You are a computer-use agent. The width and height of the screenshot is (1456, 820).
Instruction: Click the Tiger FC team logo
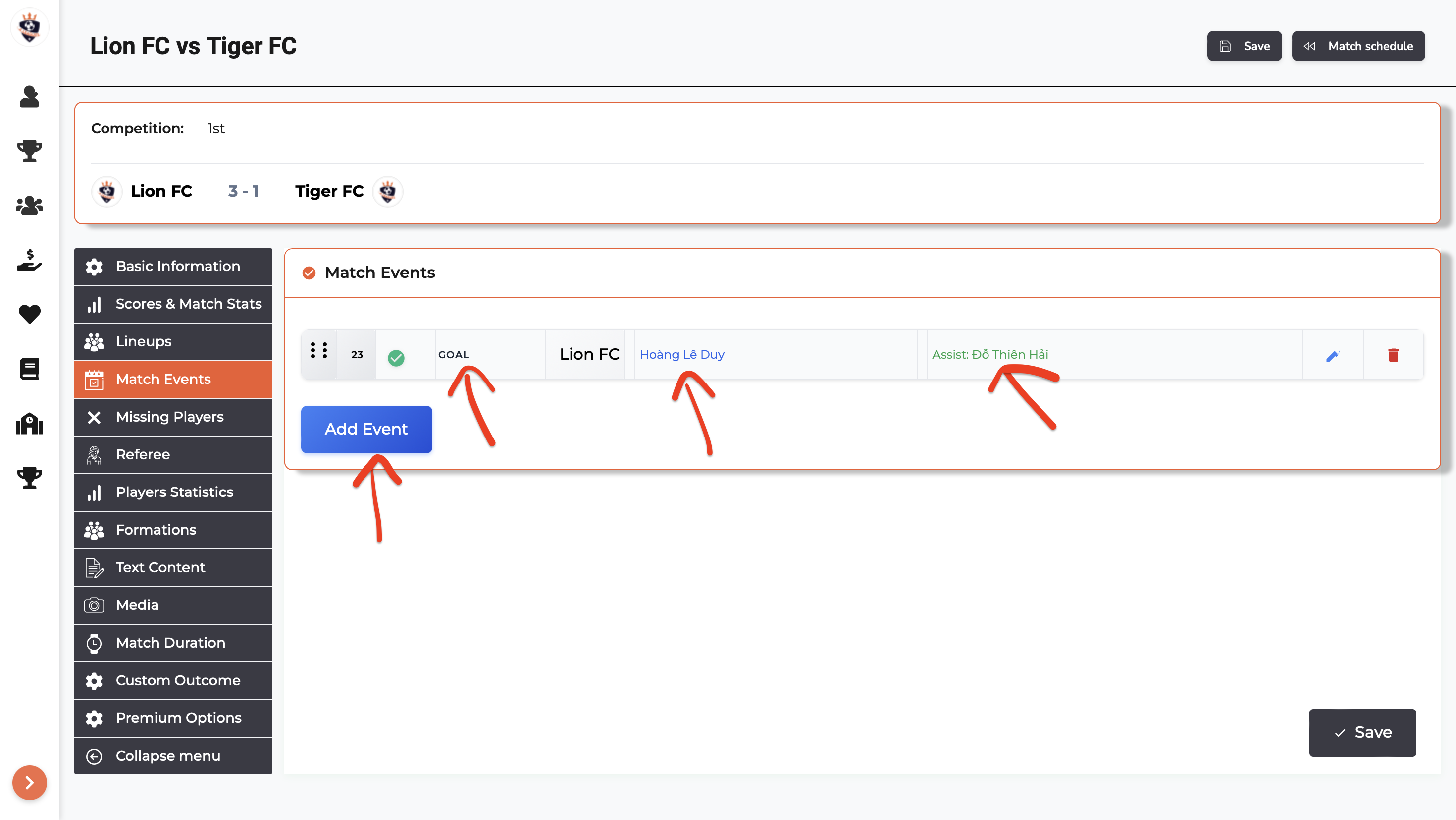pos(388,192)
